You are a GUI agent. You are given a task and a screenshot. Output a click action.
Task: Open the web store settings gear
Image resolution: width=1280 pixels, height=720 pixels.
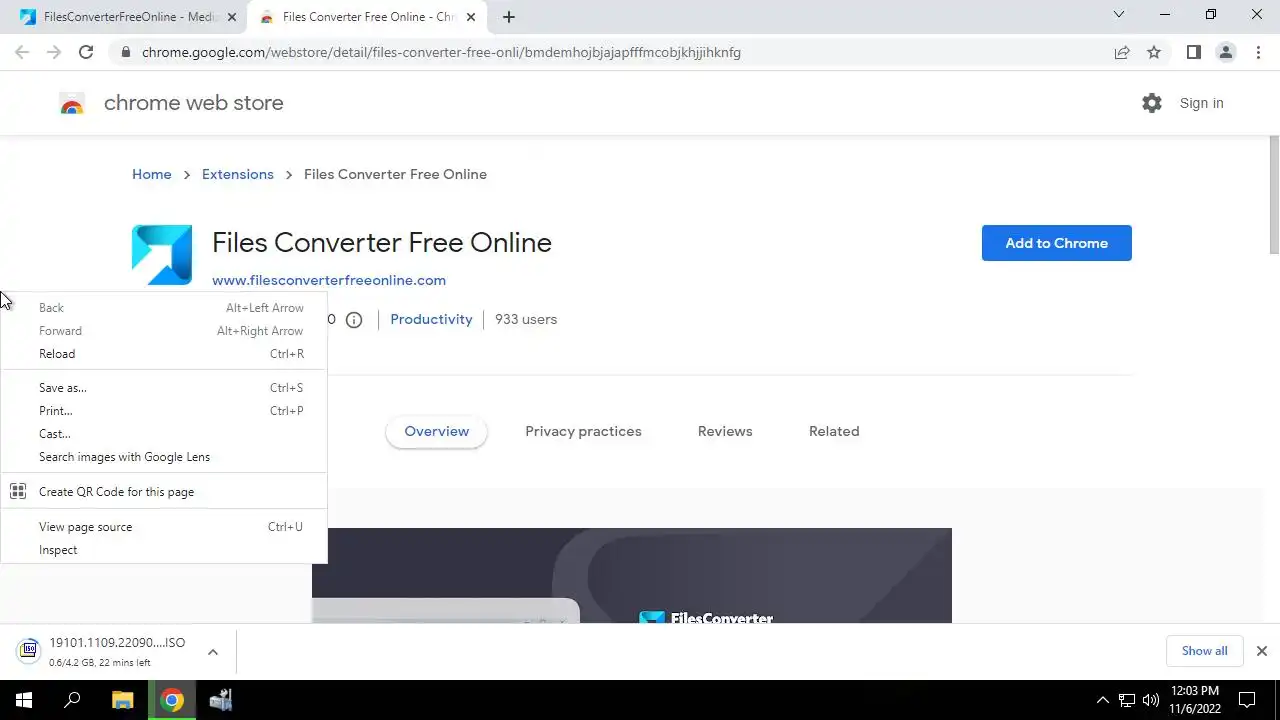pyautogui.click(x=1152, y=103)
